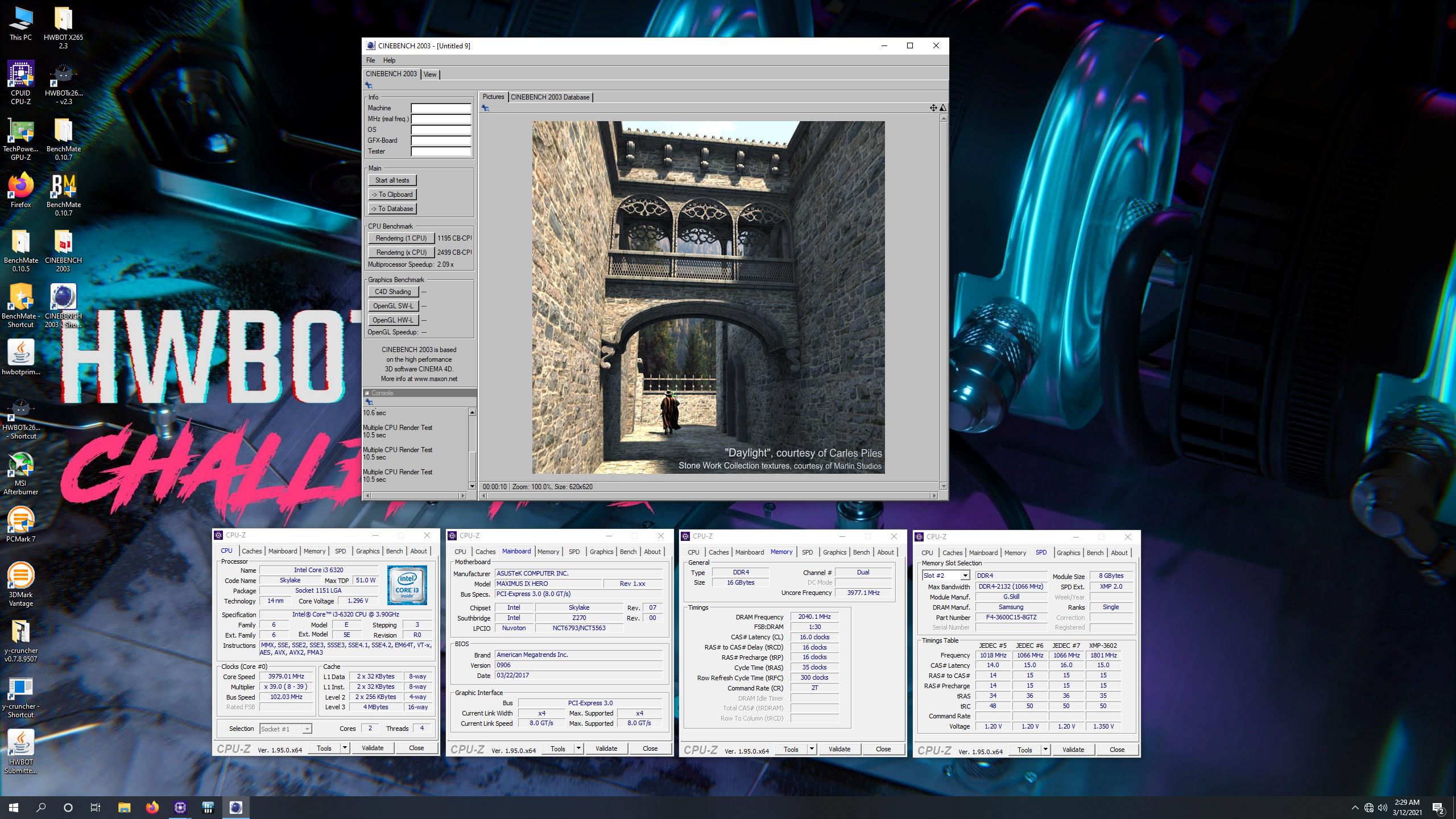Click the picture panel horizontal scrollbar right arrow
The height and width of the screenshot is (819, 1456).
click(x=934, y=496)
